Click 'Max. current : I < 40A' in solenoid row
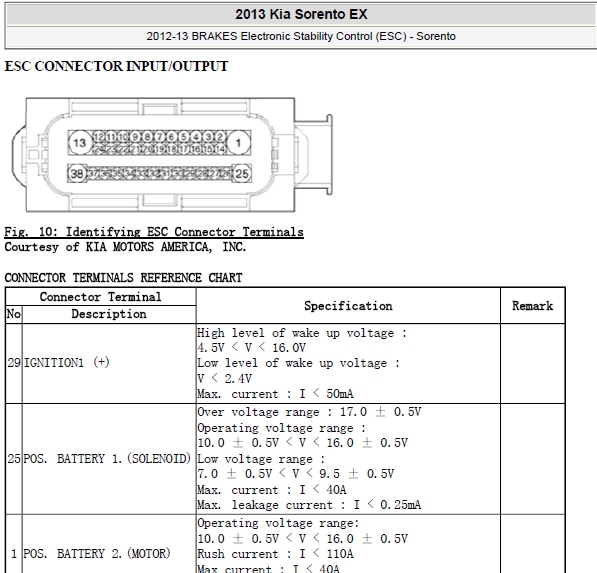Screen dimensions: 597x573 272,490
